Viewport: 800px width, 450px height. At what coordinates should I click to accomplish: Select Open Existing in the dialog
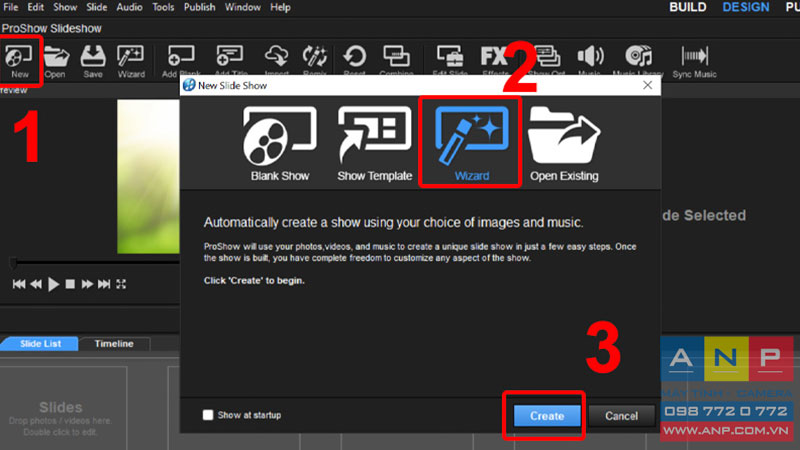(x=564, y=143)
